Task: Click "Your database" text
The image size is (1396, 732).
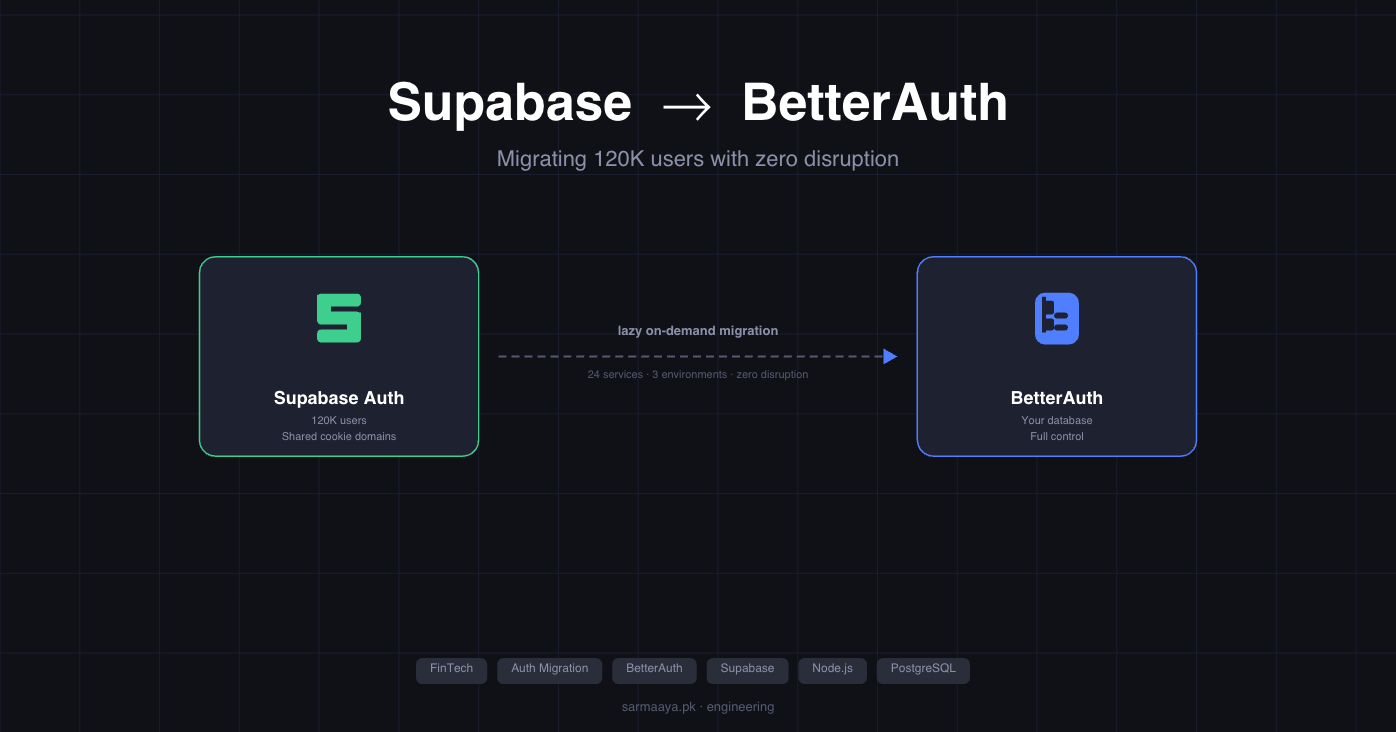Action: (1057, 421)
